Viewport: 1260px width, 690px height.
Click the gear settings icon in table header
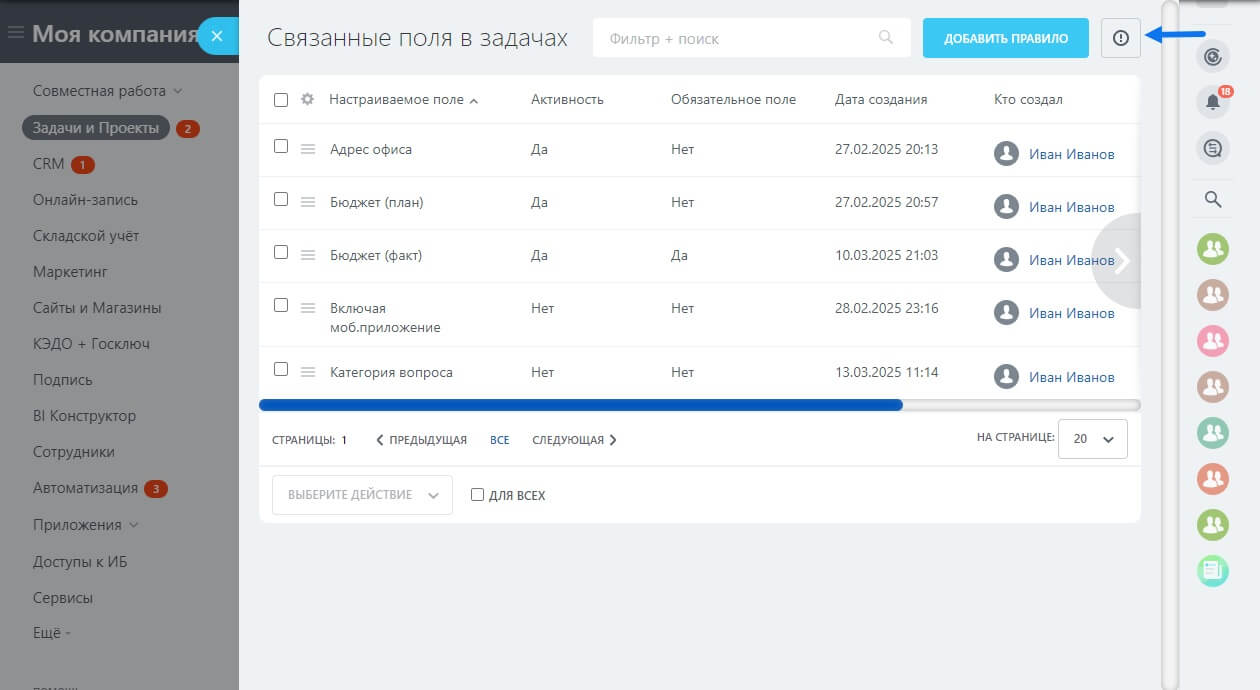(x=308, y=100)
